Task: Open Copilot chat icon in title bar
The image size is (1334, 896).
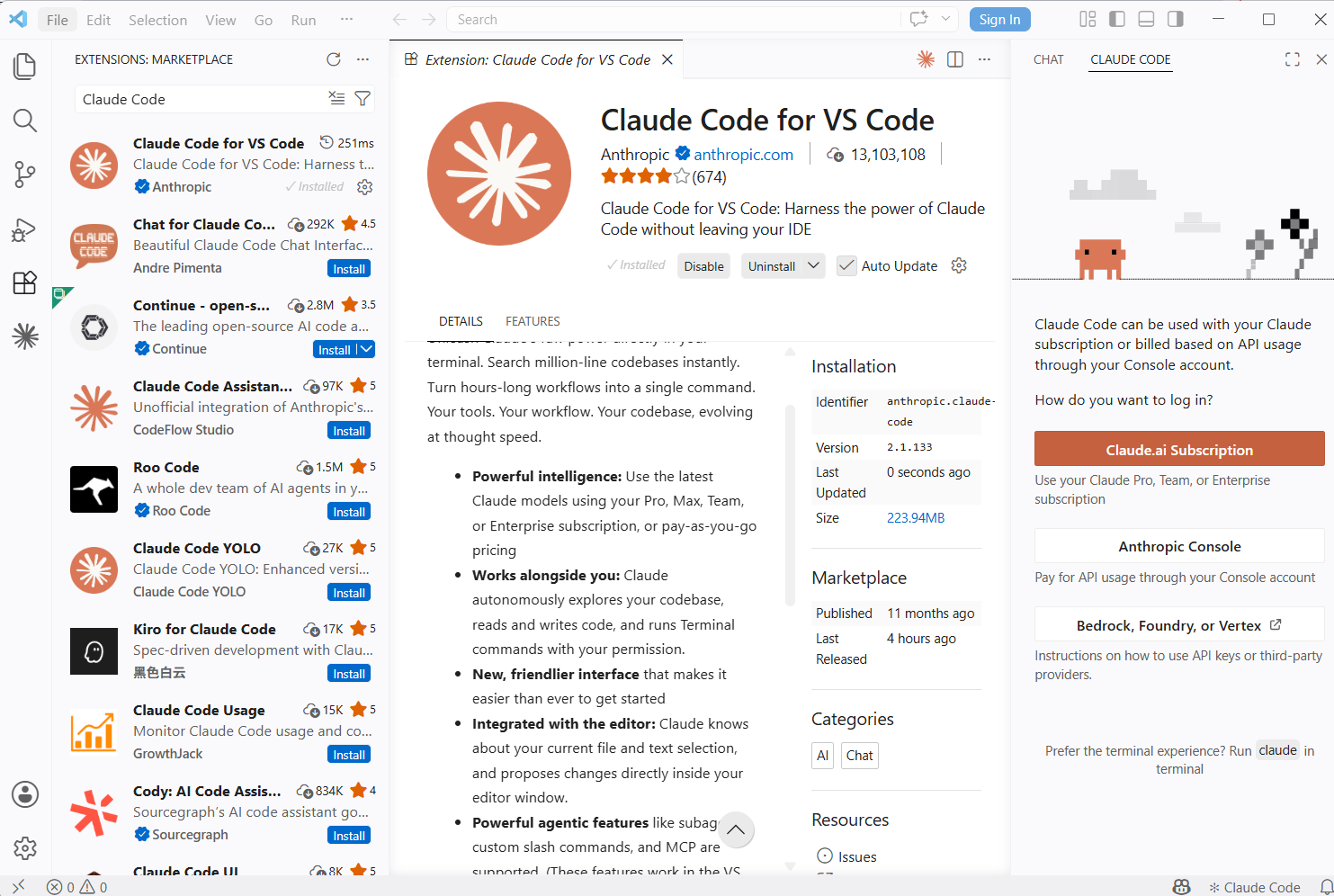Action: [x=918, y=19]
